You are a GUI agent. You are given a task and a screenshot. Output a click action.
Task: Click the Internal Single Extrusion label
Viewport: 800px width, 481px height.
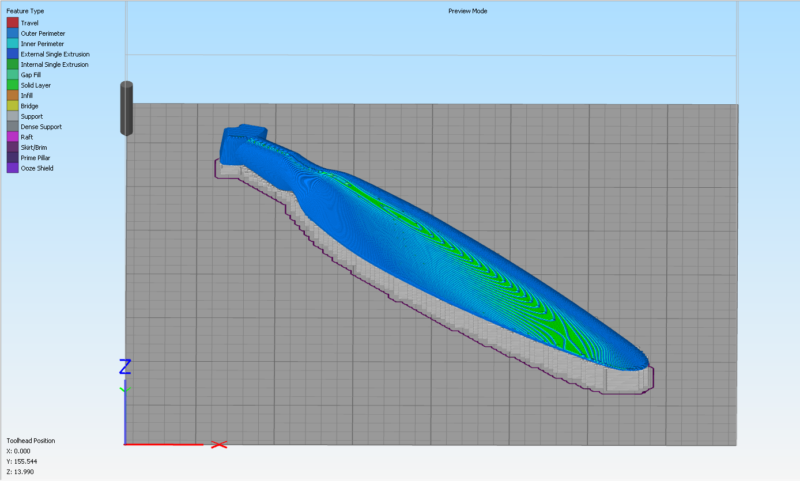(x=54, y=64)
